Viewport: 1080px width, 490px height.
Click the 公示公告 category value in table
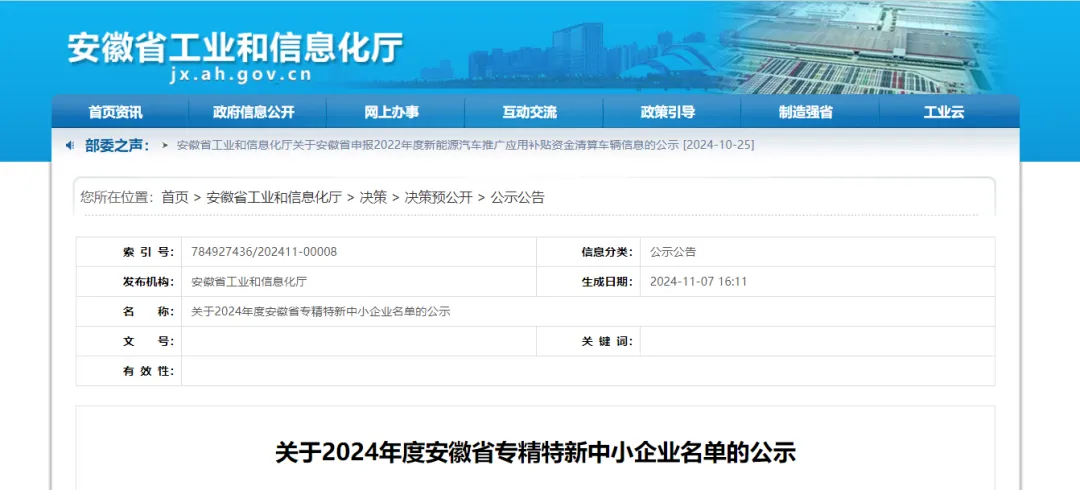coord(673,252)
